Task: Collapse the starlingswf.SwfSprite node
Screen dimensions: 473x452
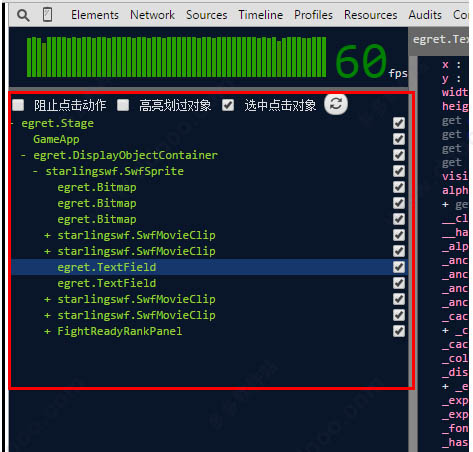Action: tap(35, 171)
